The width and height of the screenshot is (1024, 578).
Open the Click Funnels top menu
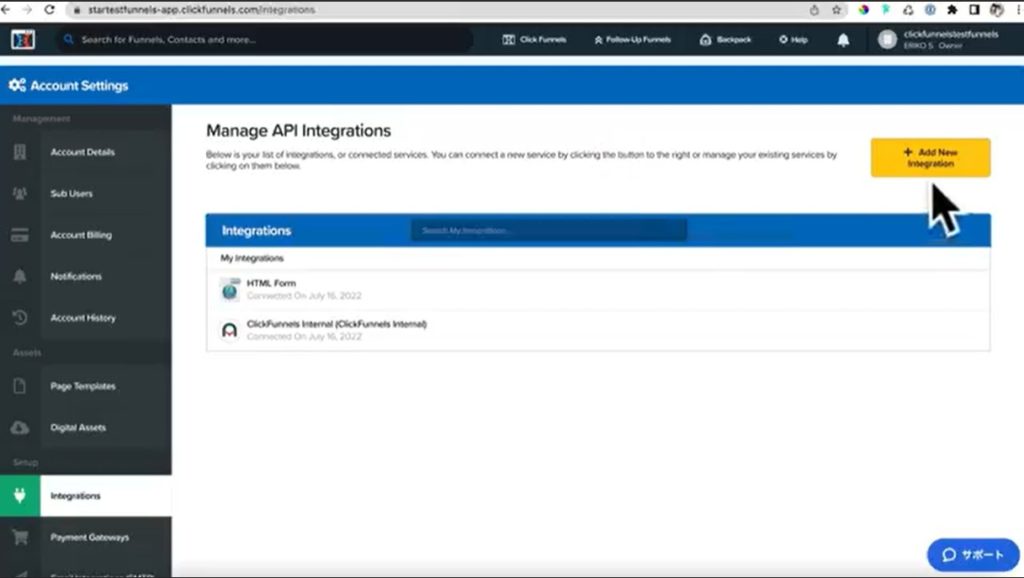535,40
